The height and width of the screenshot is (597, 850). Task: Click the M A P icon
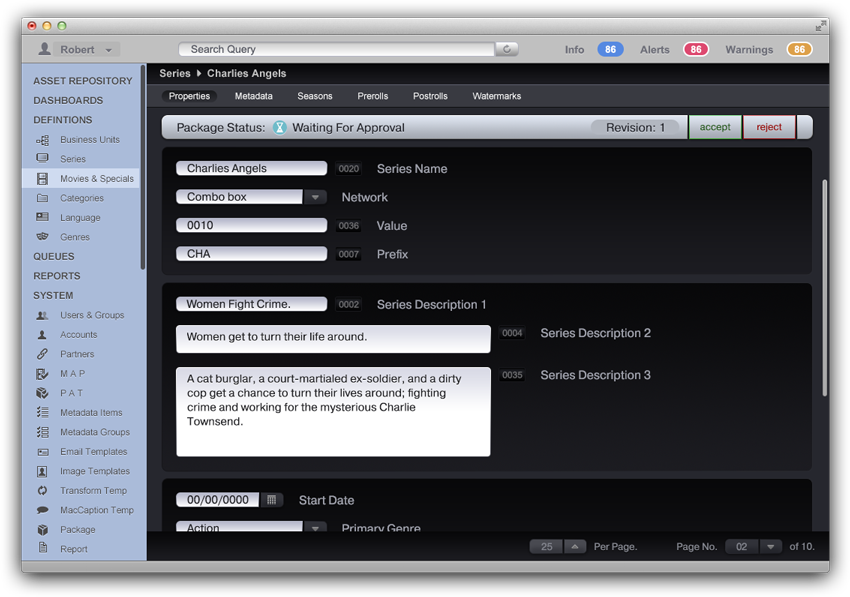tap(42, 374)
